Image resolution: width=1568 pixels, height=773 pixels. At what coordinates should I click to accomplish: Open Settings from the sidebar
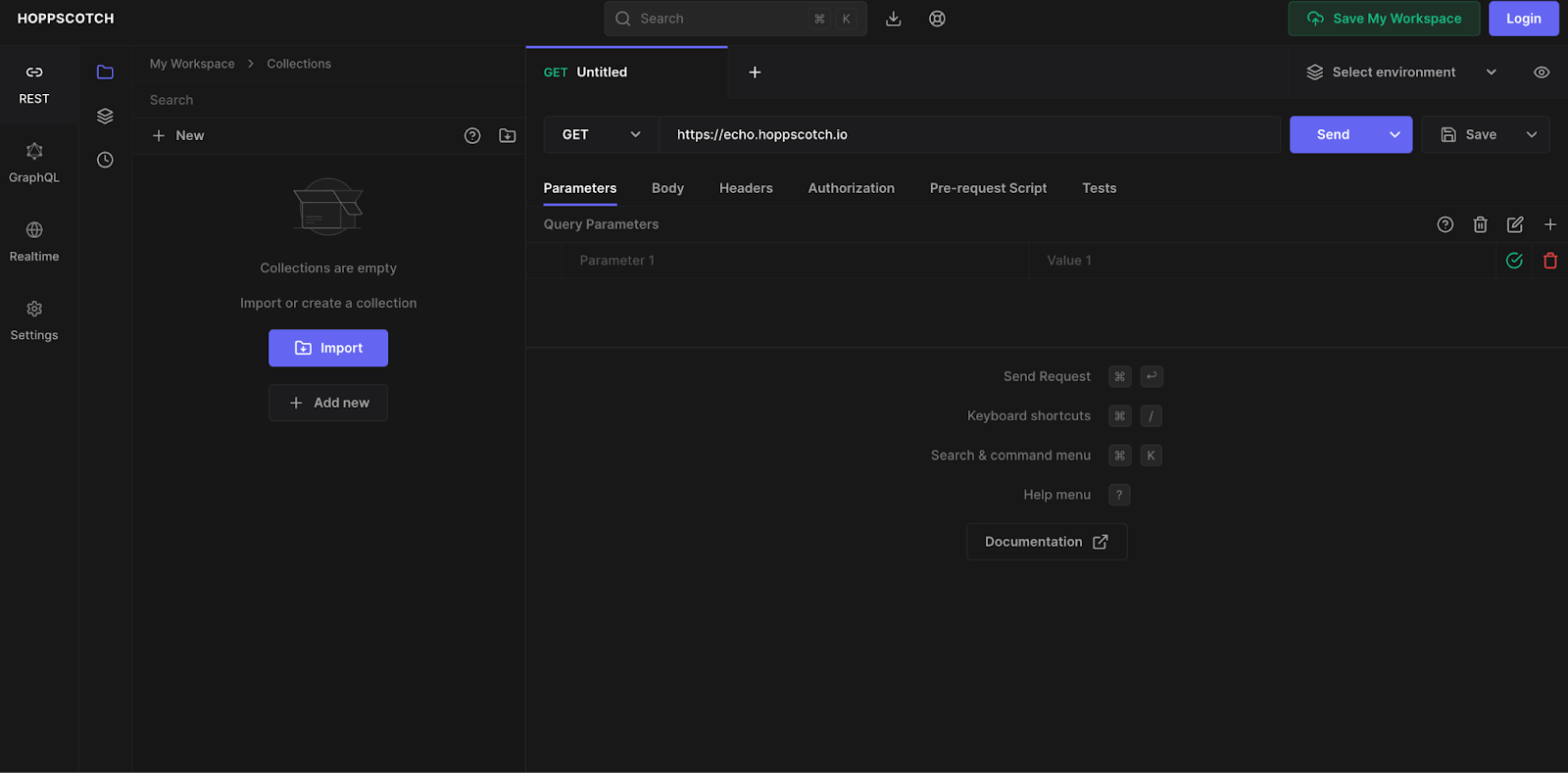click(x=34, y=320)
